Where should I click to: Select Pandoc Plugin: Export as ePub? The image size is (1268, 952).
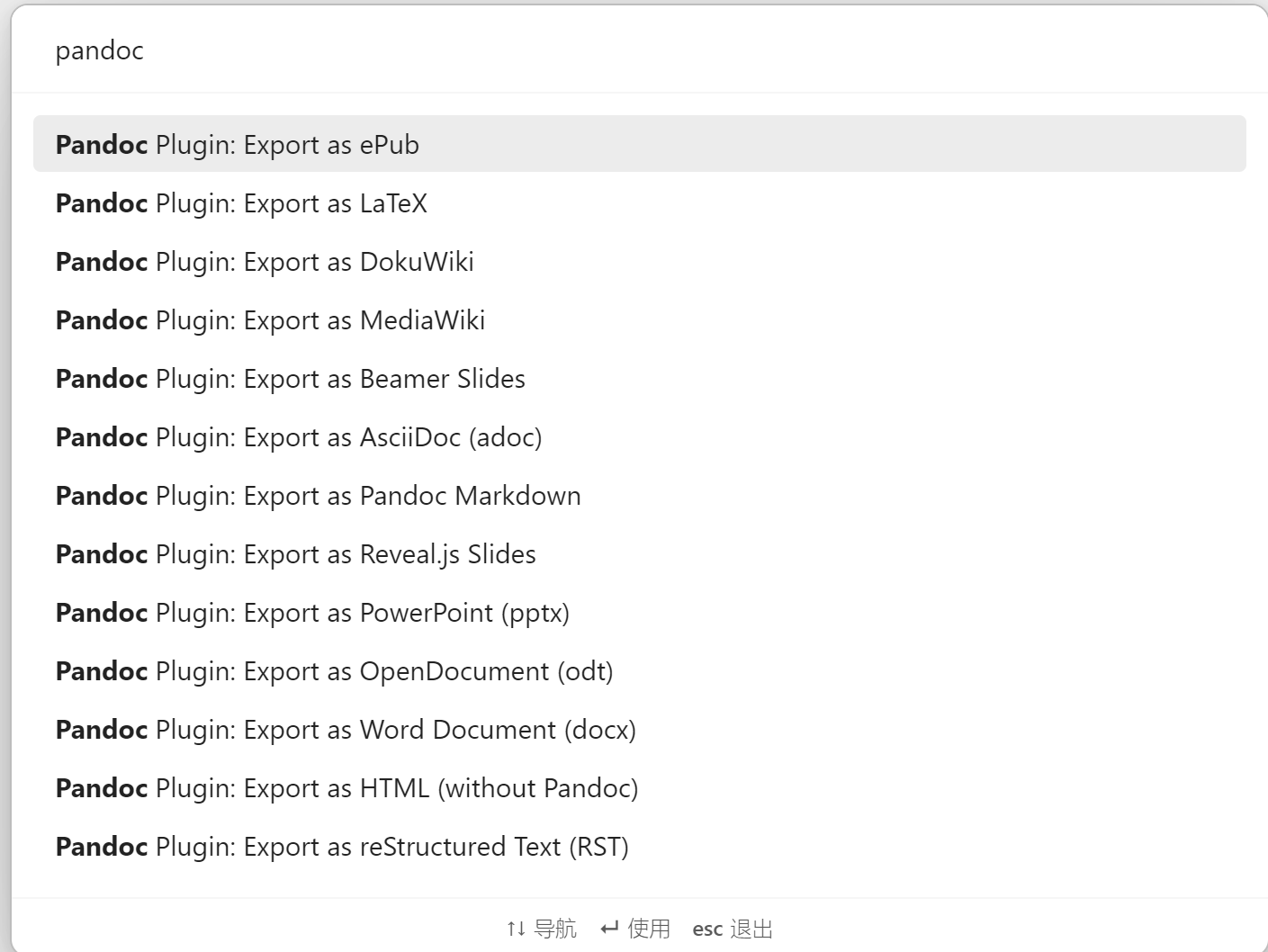tap(238, 144)
